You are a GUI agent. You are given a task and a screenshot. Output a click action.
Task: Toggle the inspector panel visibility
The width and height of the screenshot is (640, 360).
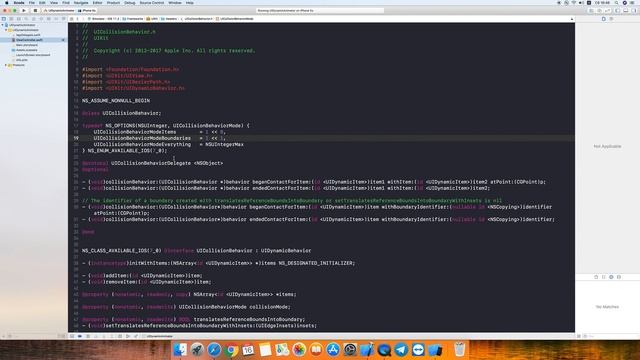click(x=633, y=10)
